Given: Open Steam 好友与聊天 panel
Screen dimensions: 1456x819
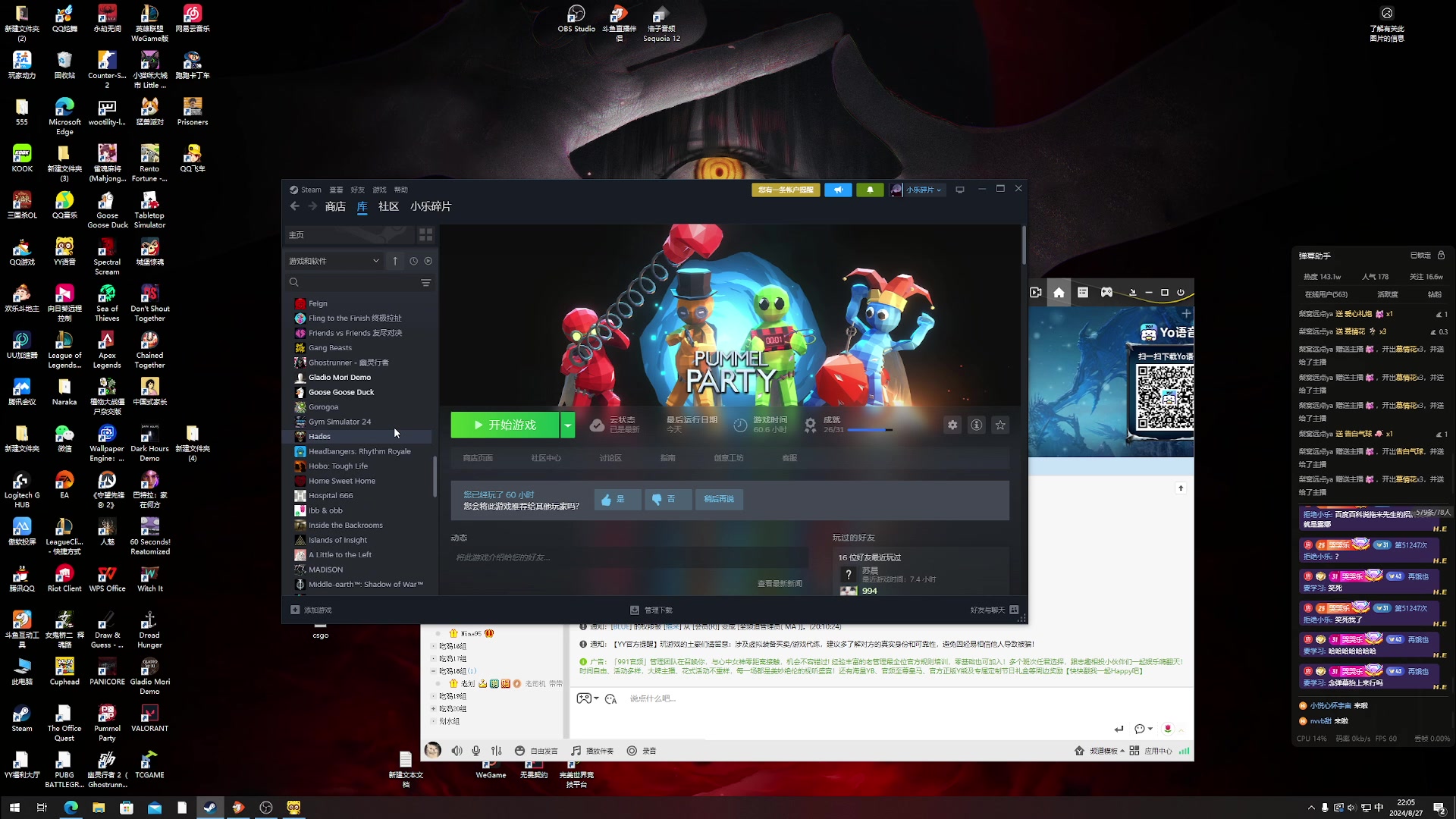Looking at the screenshot, I should (x=994, y=610).
